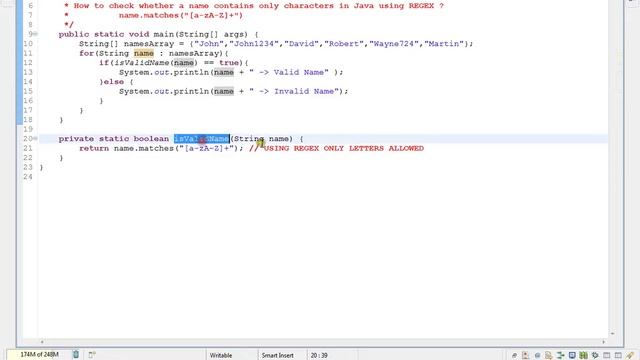Click the highlighted isValidName method declaration
This screenshot has height=360, width=640.
click(x=202, y=139)
